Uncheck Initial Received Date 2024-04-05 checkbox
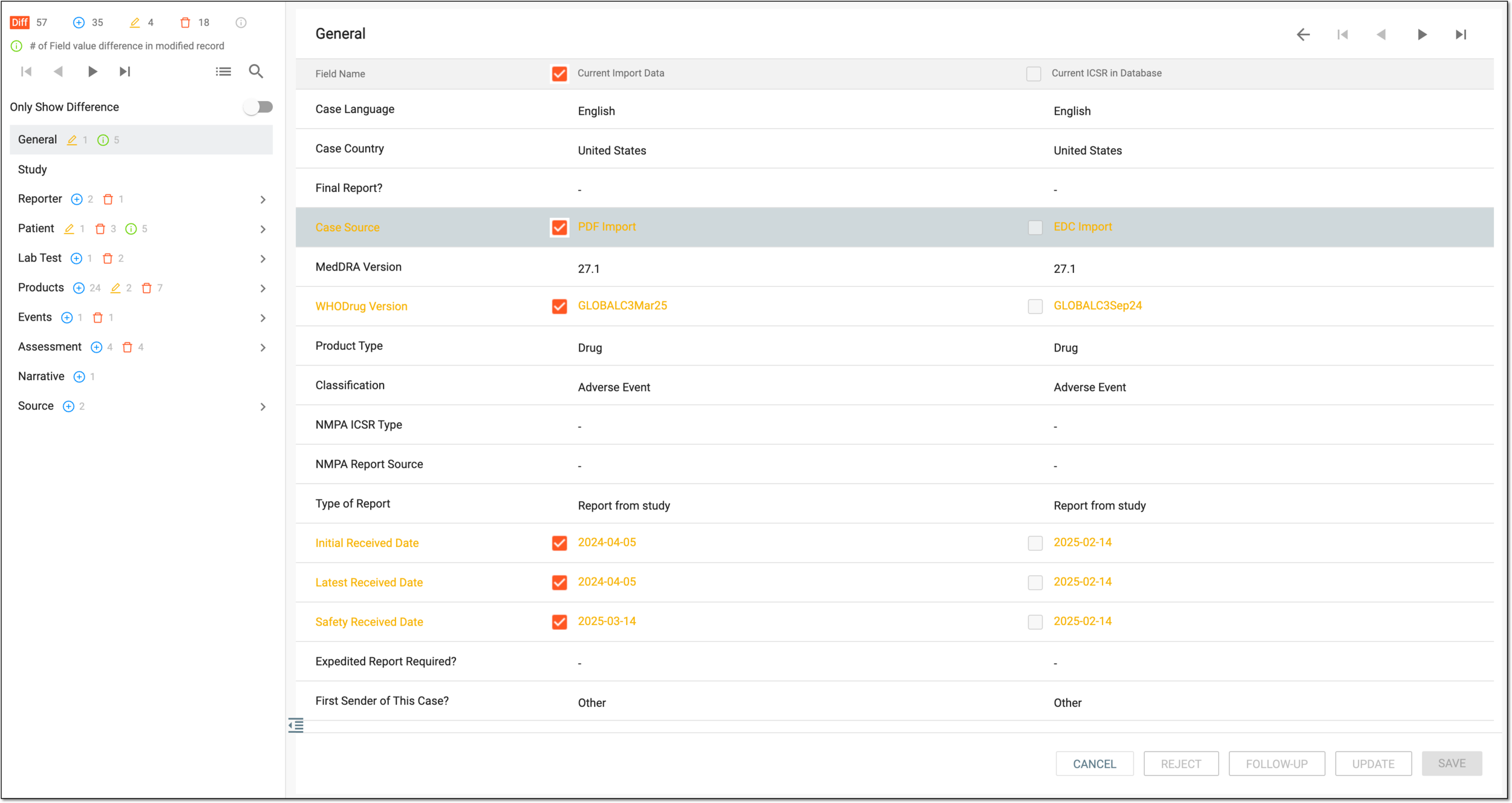 coord(559,543)
